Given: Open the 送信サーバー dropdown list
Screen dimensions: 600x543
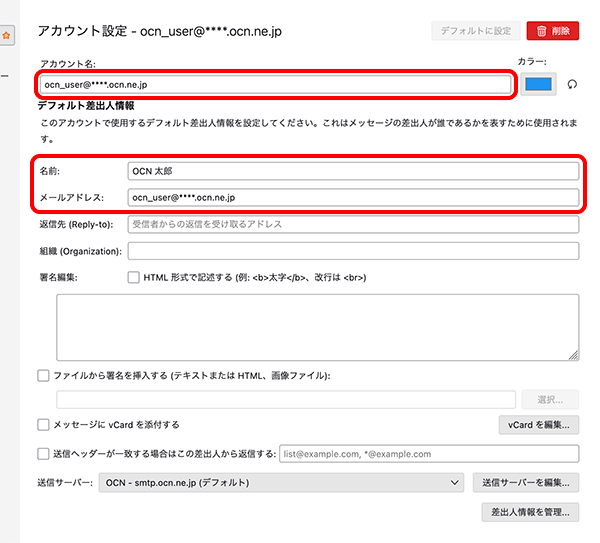Looking at the screenshot, I should click(280, 483).
